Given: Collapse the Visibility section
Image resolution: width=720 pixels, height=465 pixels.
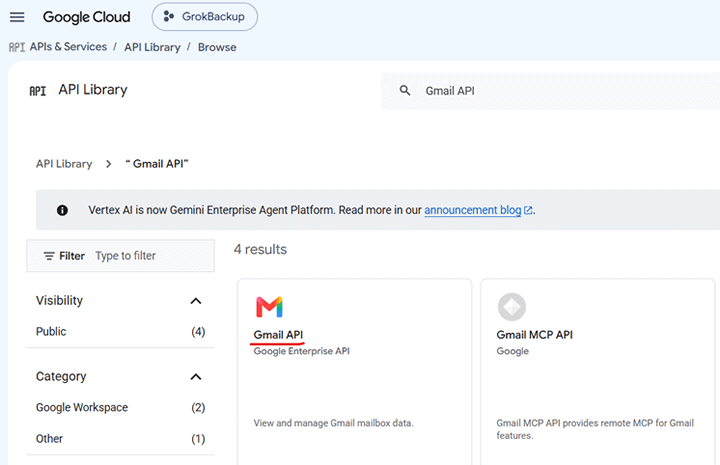Looking at the screenshot, I should click(x=196, y=301).
